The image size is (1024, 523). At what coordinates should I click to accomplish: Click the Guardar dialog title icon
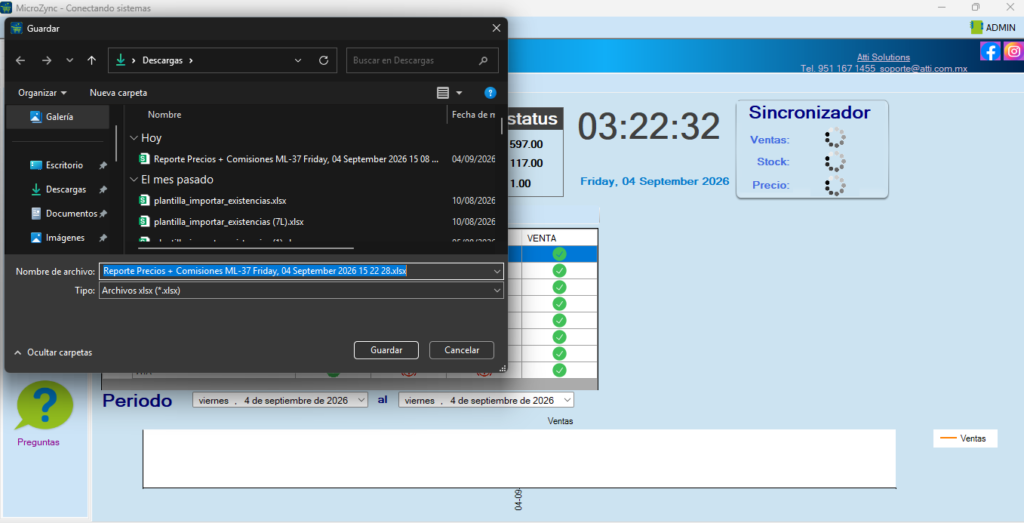(16, 28)
